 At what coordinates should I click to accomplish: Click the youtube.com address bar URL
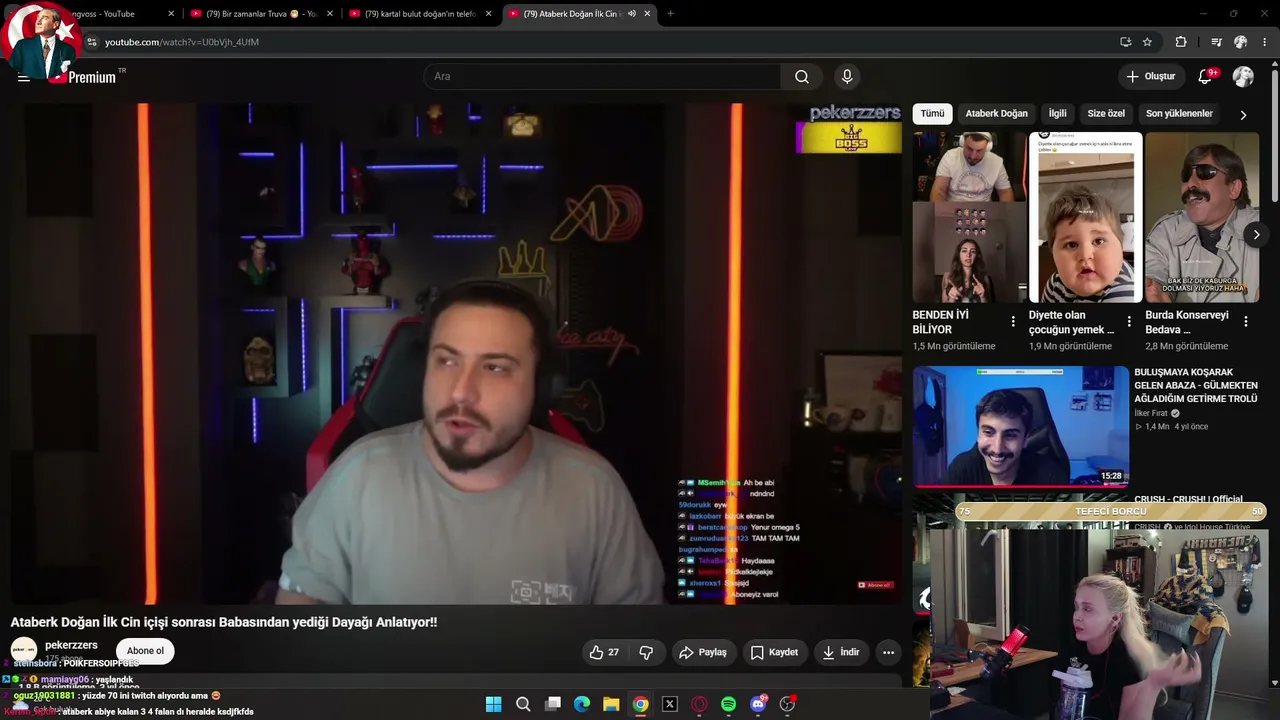pyautogui.click(x=182, y=42)
